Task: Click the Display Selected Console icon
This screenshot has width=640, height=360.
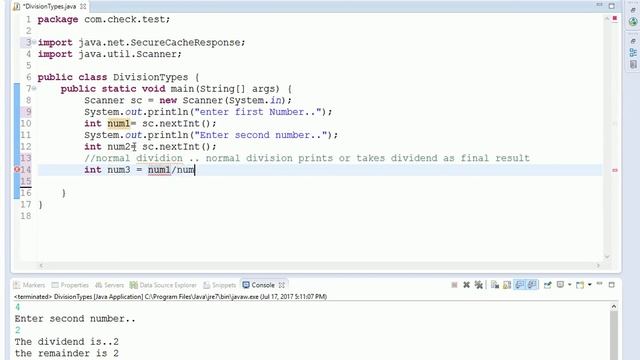Action: [560, 284]
